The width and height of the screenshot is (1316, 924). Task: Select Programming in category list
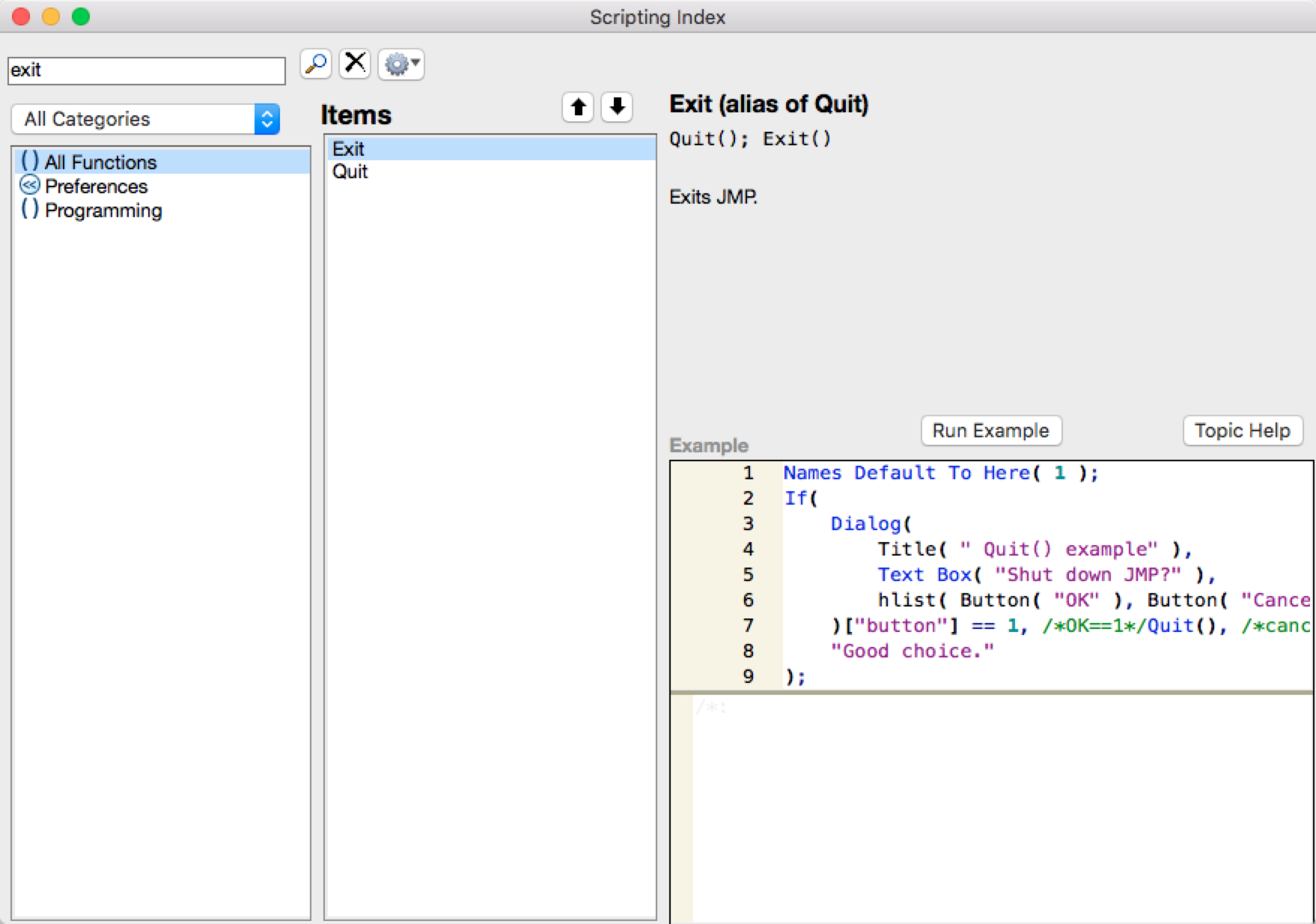click(103, 210)
